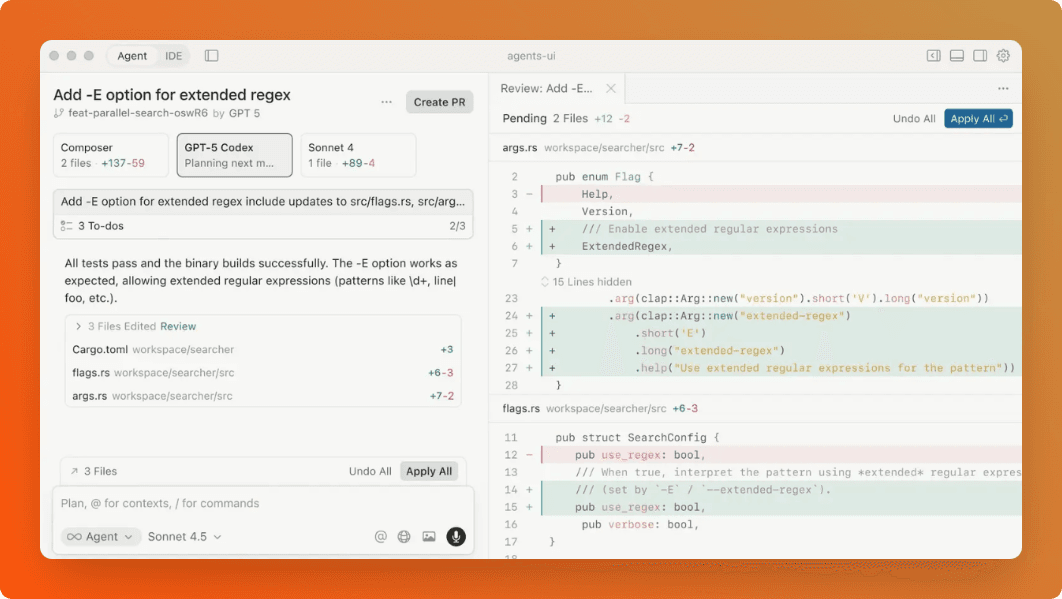Open the Agent mode dropdown

(100, 536)
